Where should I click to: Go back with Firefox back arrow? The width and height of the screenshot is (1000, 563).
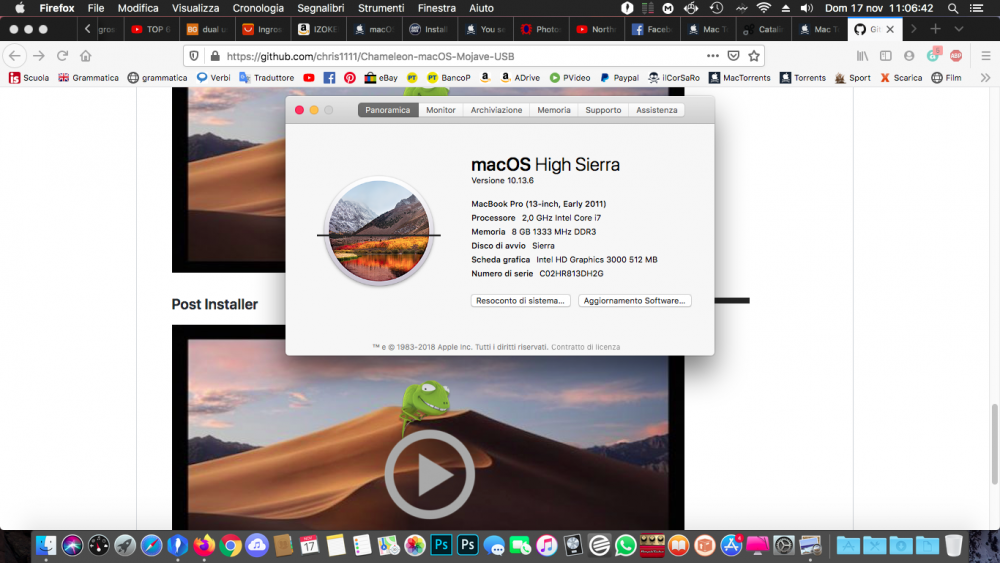coord(15,56)
